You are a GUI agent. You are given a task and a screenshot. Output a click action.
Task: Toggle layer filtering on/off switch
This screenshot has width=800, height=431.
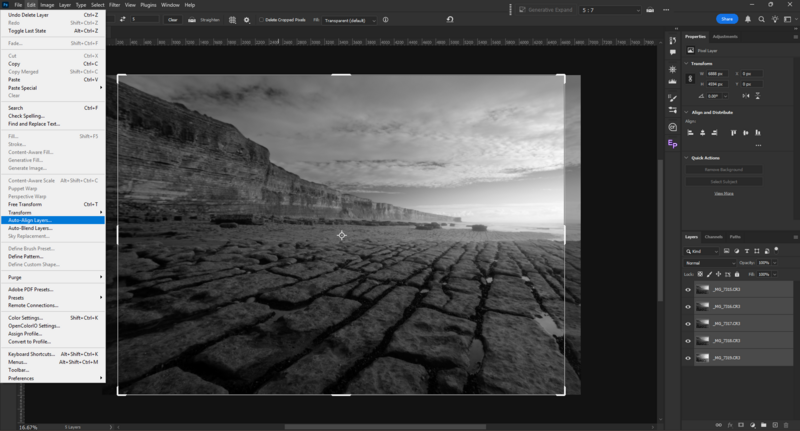click(777, 249)
